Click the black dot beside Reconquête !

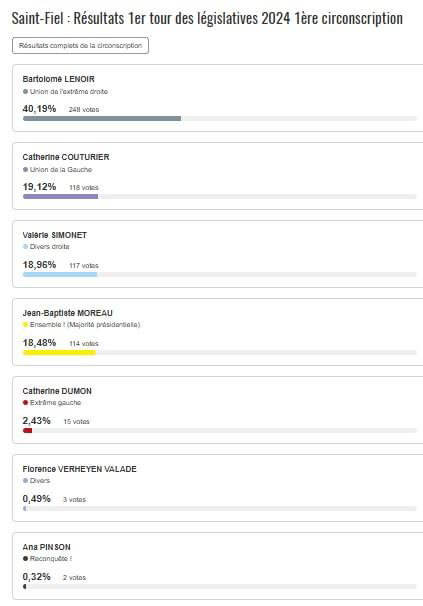(x=26, y=559)
